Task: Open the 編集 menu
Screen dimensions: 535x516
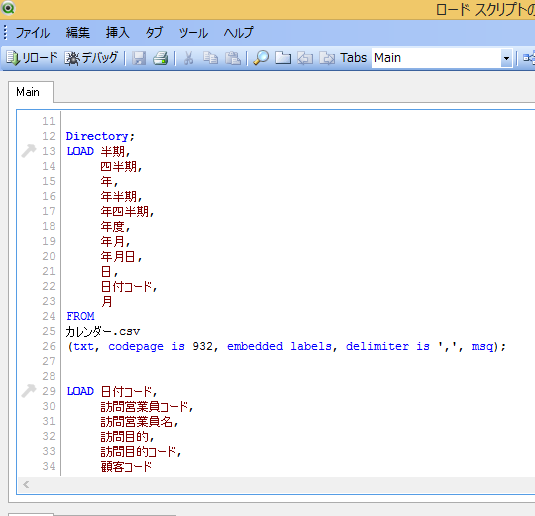Action: click(x=78, y=33)
